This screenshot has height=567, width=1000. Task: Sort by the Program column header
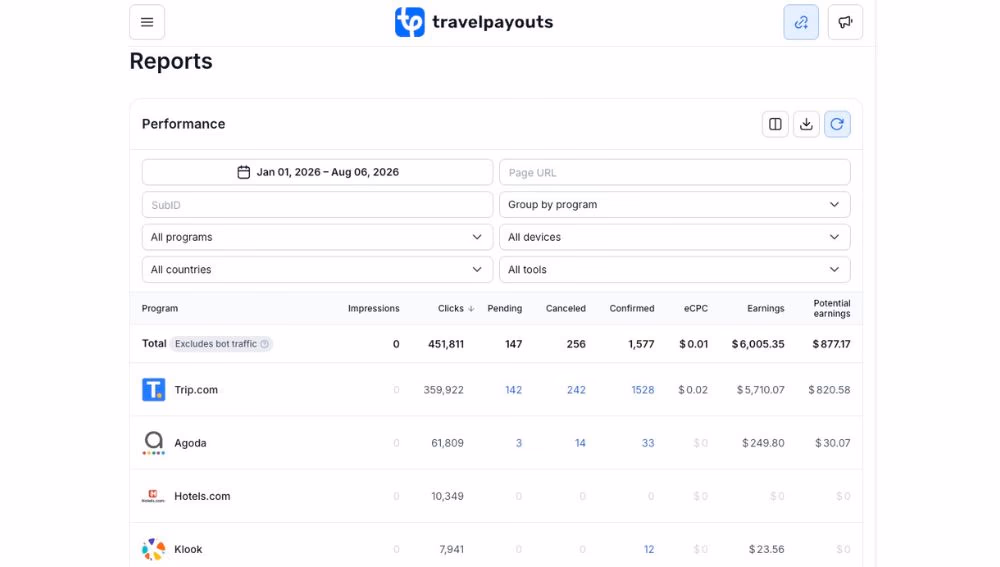pyautogui.click(x=160, y=309)
